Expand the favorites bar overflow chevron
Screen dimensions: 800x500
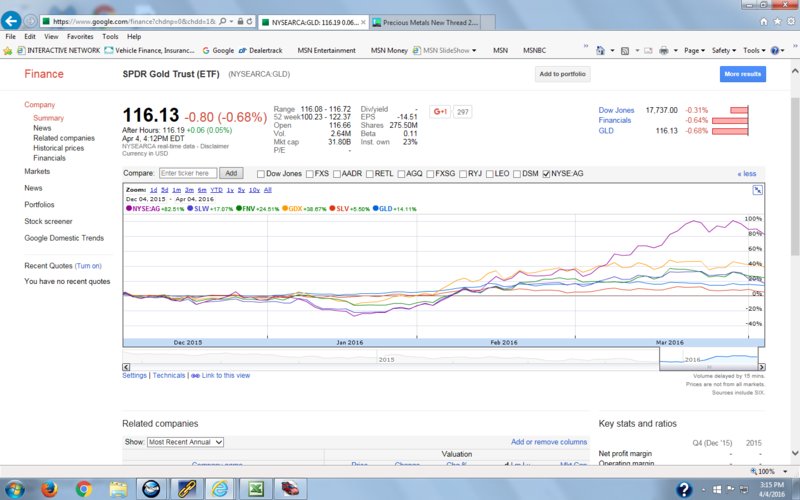coord(586,46)
